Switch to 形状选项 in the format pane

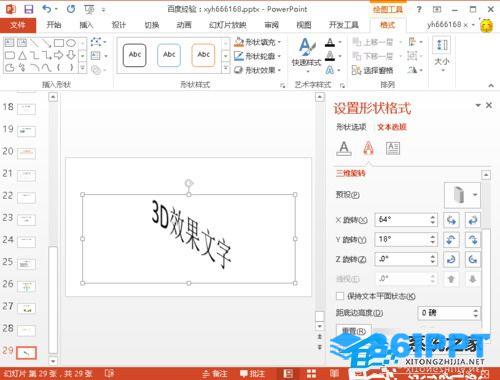(x=351, y=127)
